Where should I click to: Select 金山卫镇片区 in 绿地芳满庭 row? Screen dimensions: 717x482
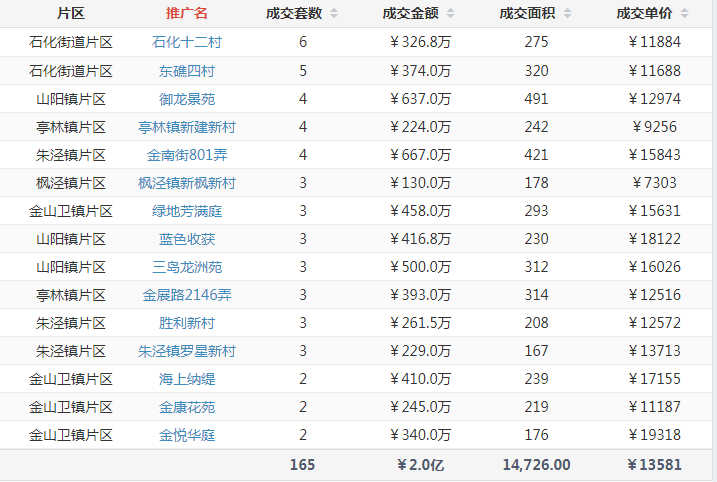pyautogui.click(x=70, y=211)
